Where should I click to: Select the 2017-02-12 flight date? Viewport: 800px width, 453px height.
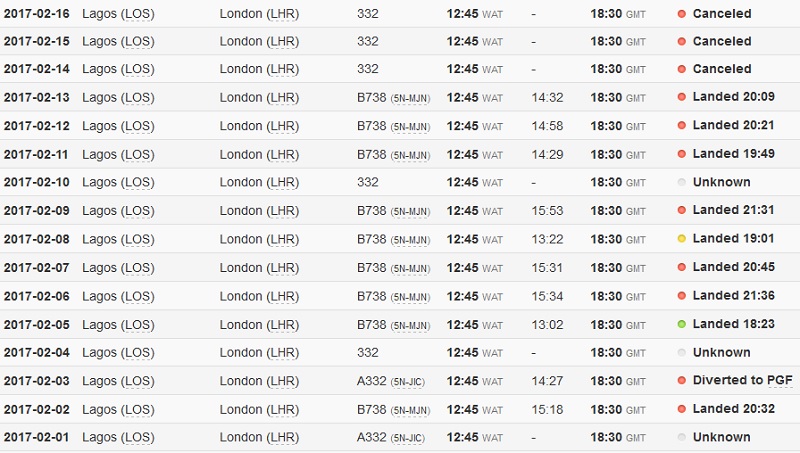[x=36, y=126]
